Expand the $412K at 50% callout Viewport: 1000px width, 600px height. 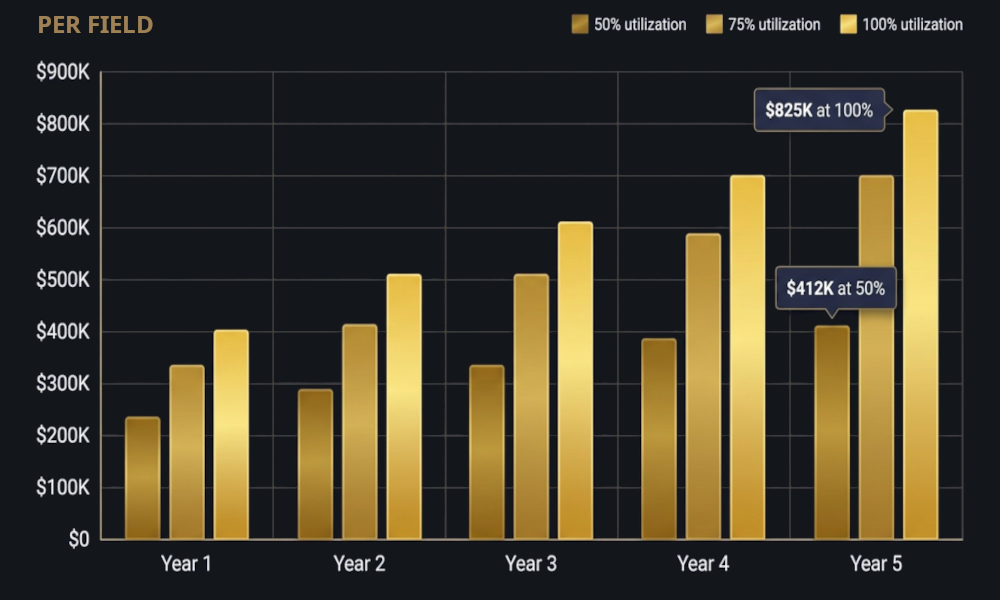click(838, 288)
